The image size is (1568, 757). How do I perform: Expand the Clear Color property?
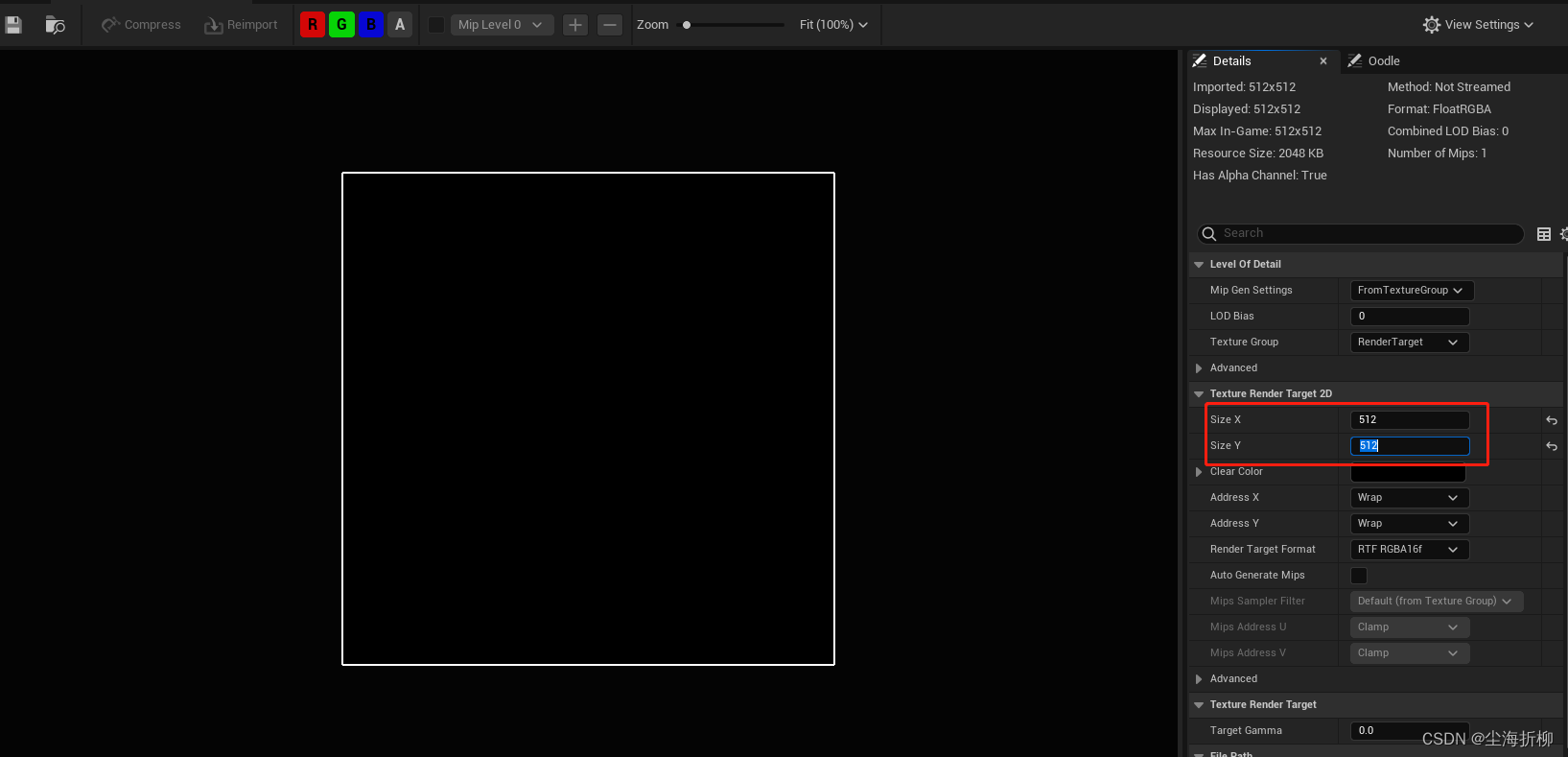(1199, 472)
